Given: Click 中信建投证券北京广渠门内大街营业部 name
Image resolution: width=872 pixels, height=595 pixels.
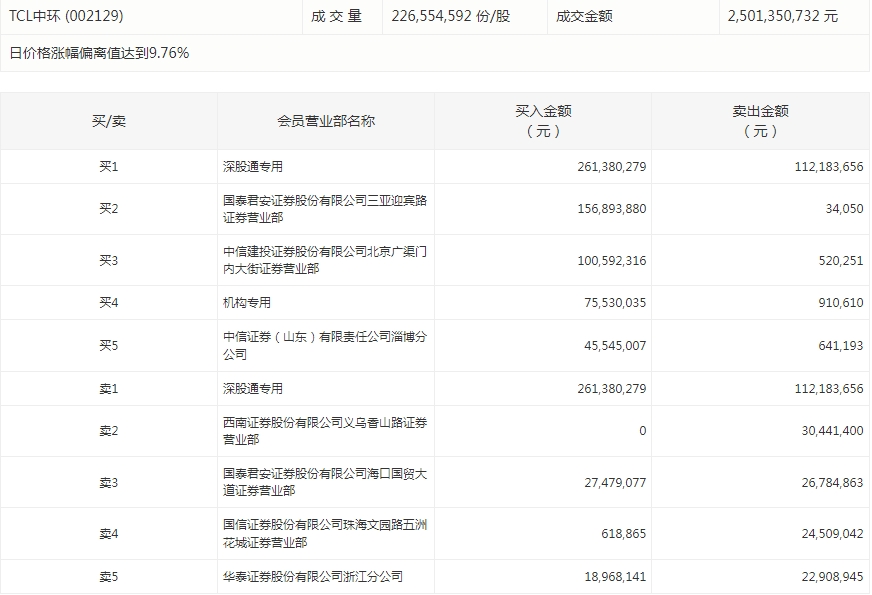Looking at the screenshot, I should (x=325, y=260).
